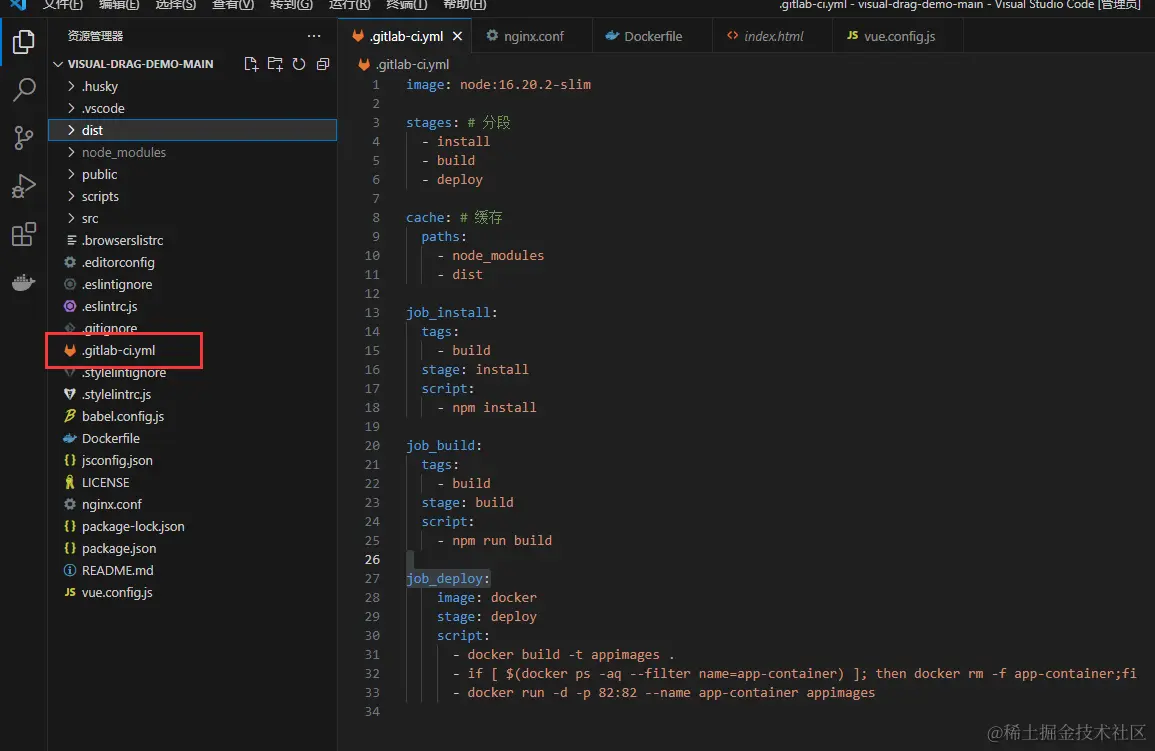
Task: Switch to the Dockerfile tab
Action: coord(653,36)
